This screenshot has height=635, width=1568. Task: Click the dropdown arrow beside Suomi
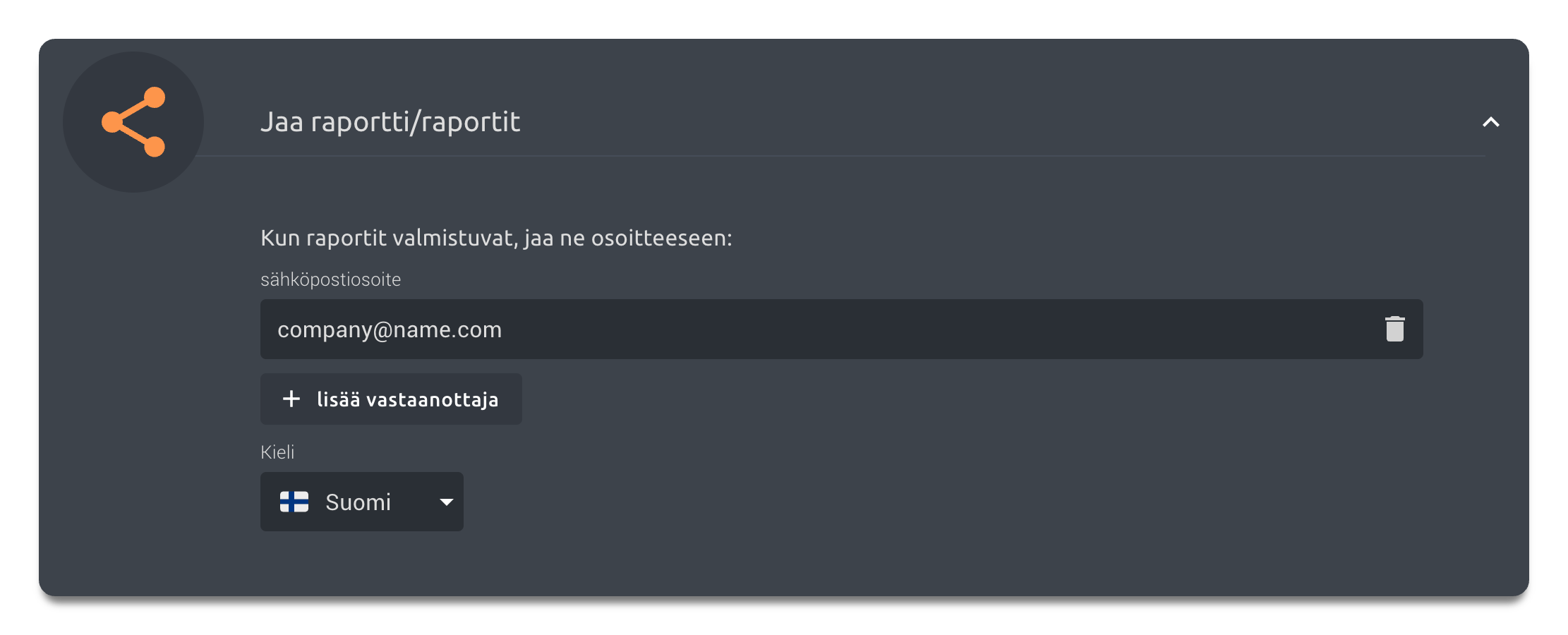pos(446,502)
